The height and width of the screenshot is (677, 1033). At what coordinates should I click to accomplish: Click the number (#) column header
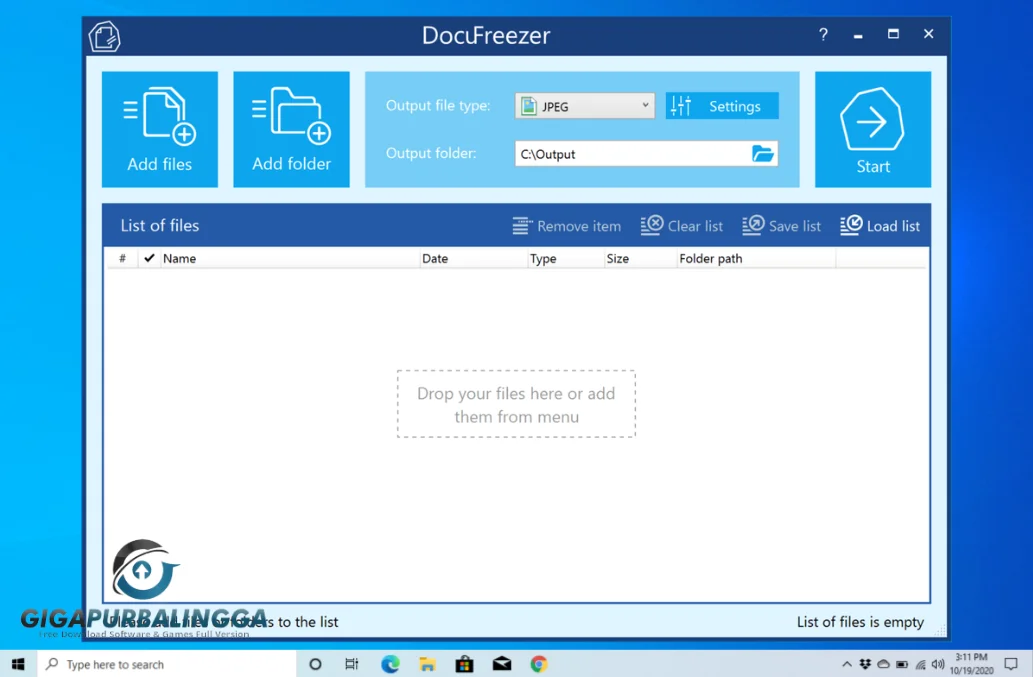point(123,258)
